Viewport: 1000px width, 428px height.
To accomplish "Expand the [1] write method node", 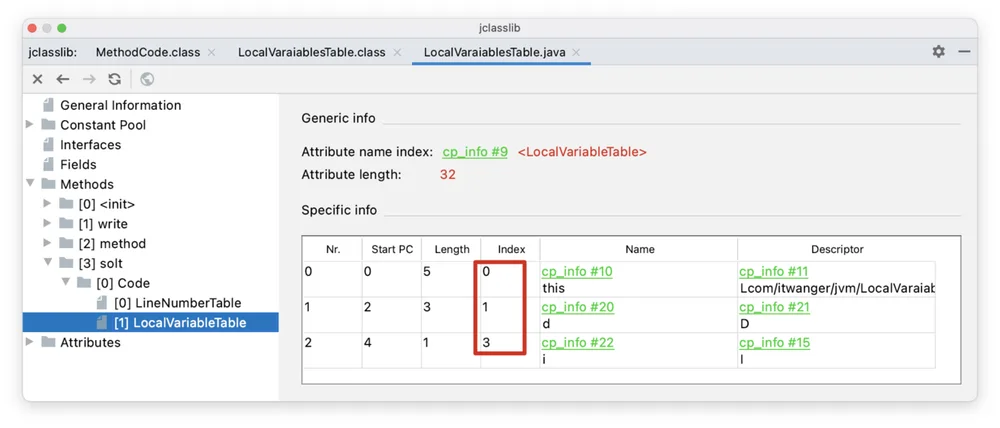I will point(47,223).
